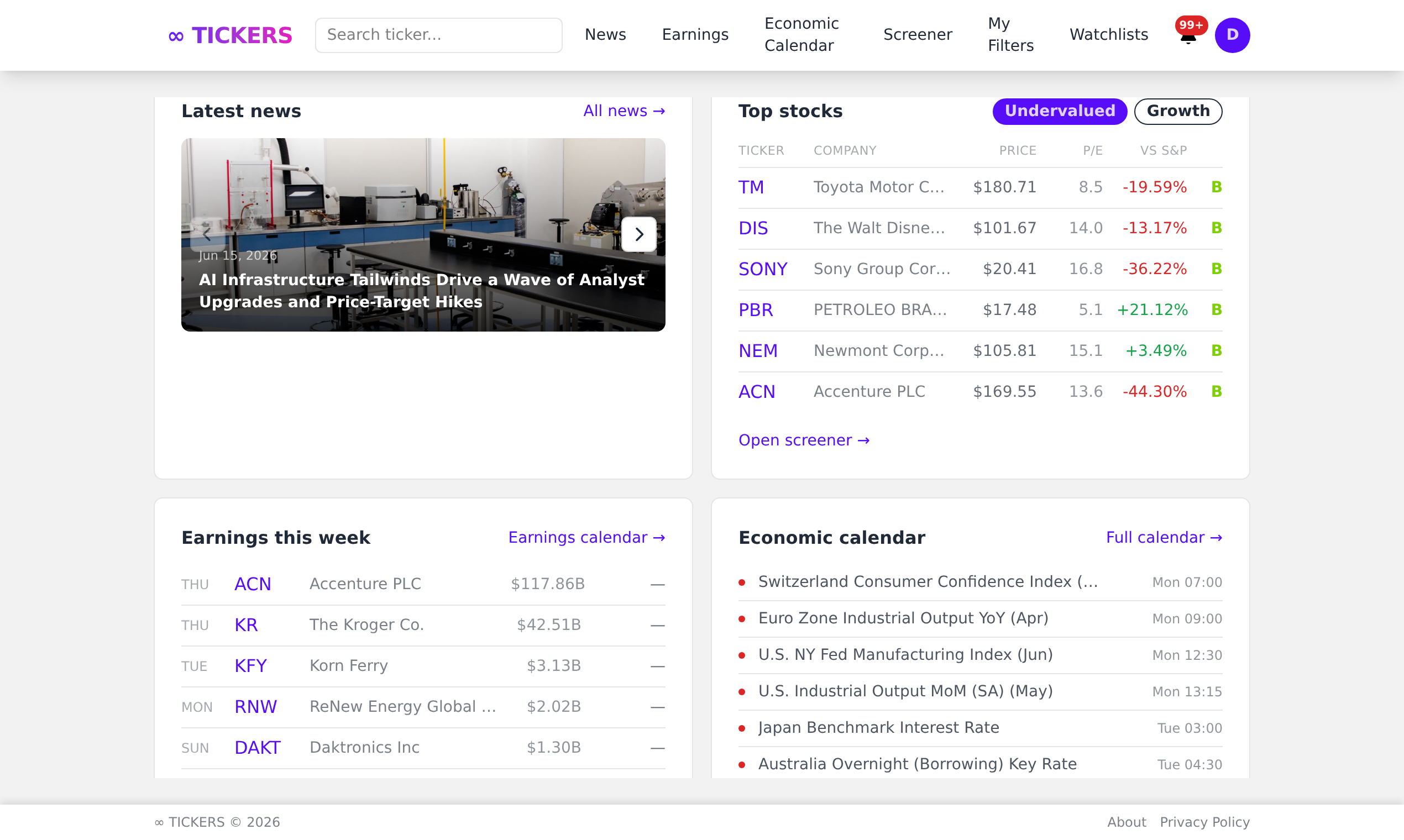Click the PRICE column header
1404x840 pixels.
[x=1017, y=150]
